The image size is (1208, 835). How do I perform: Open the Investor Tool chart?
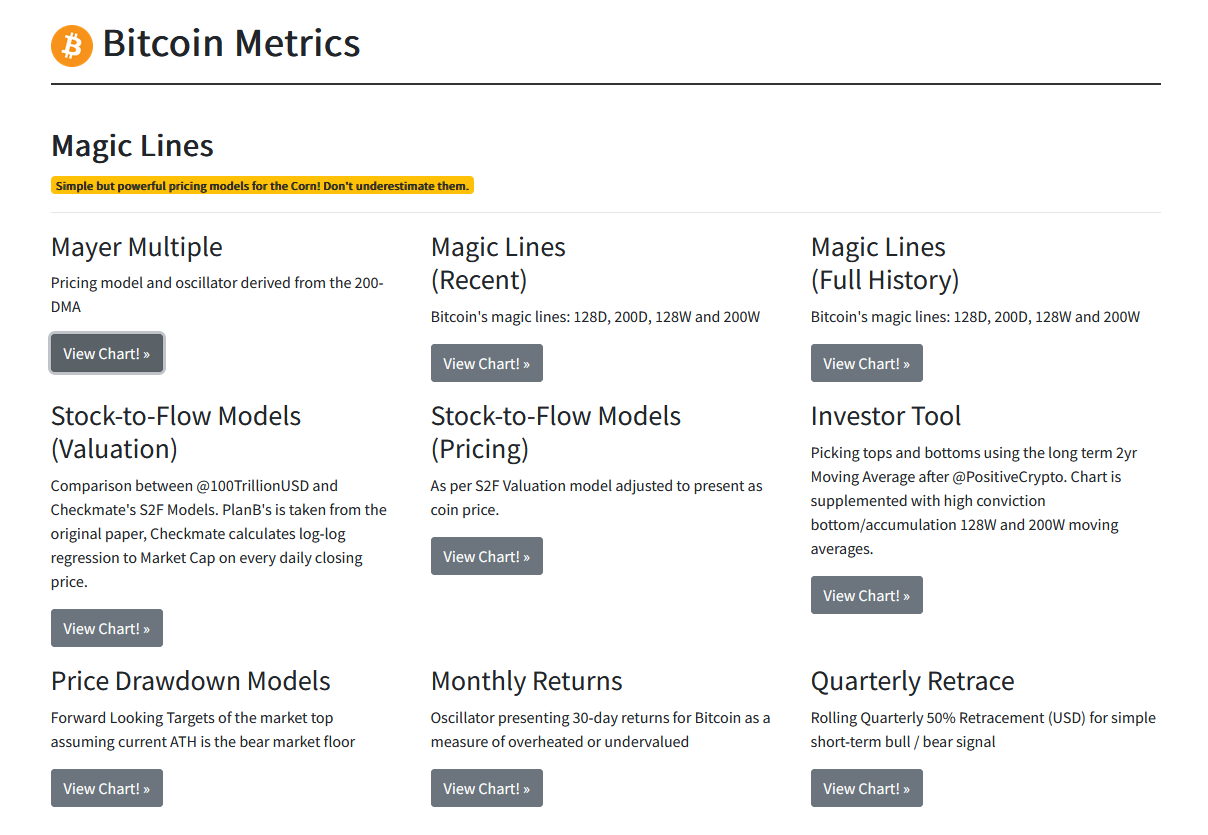867,595
